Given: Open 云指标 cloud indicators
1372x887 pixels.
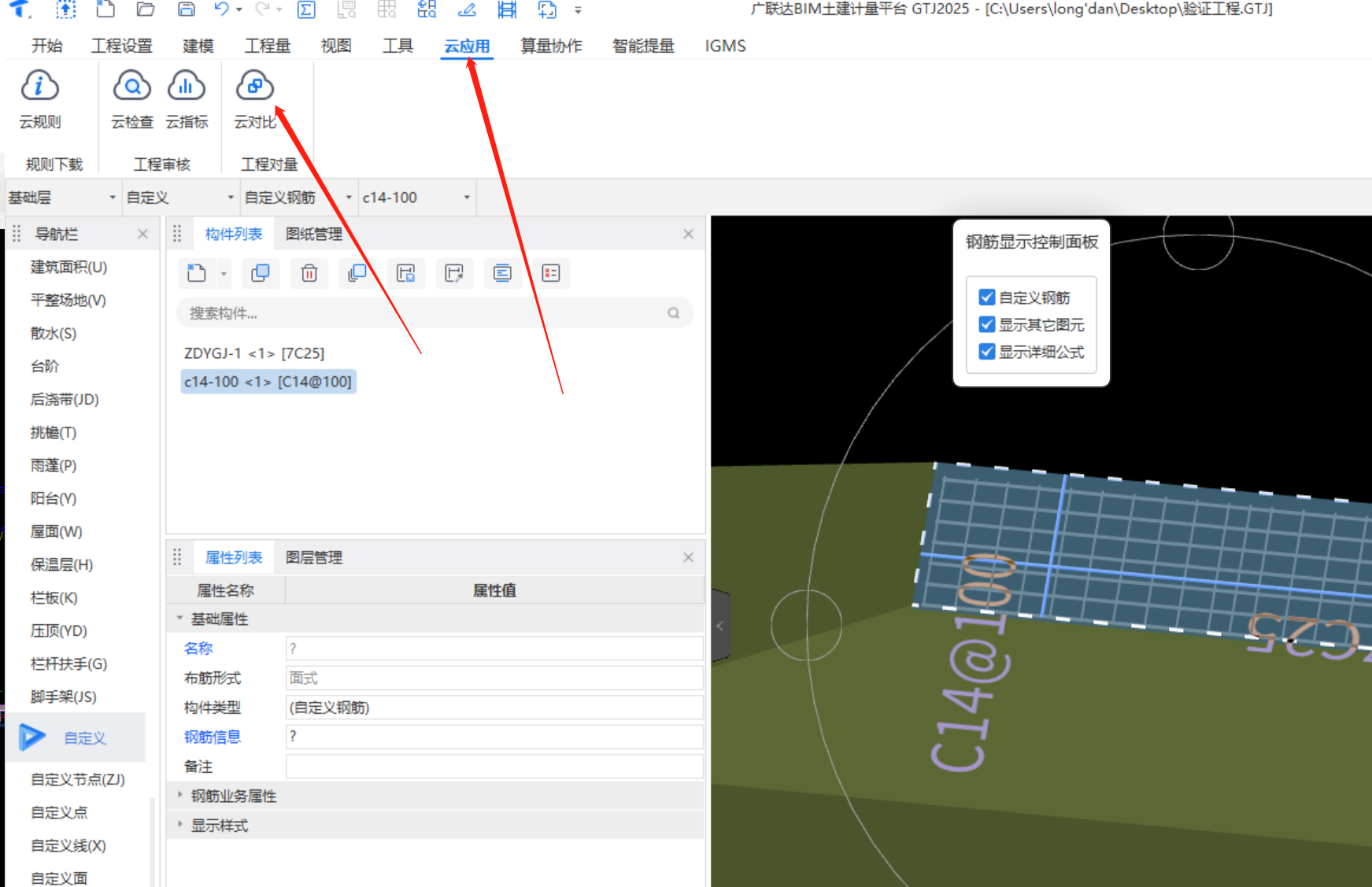Looking at the screenshot, I should pos(187,99).
